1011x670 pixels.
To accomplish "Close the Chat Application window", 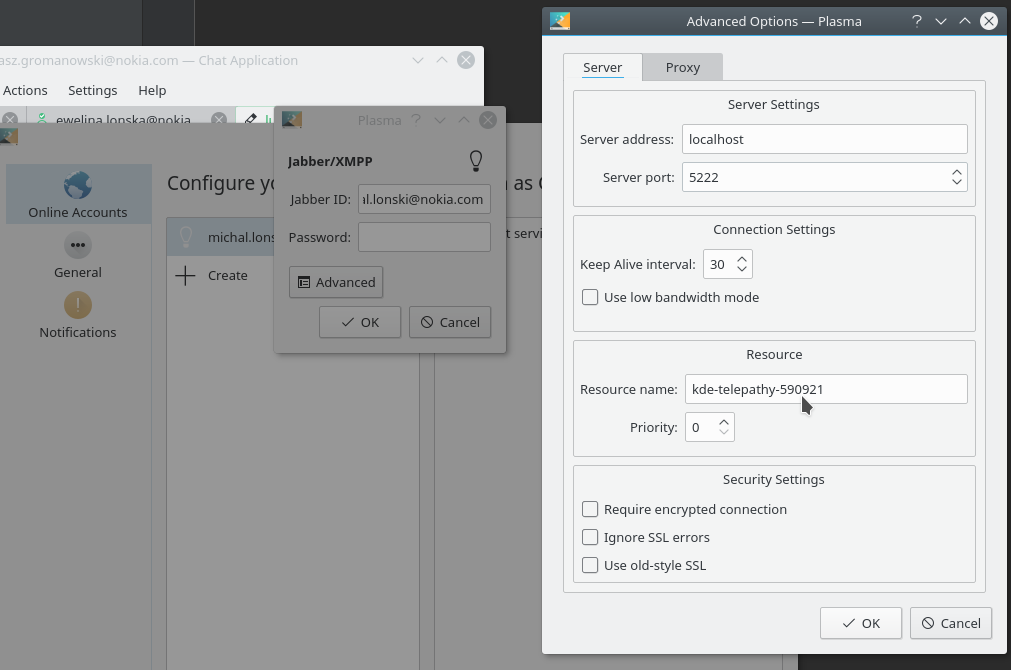I will point(466,60).
